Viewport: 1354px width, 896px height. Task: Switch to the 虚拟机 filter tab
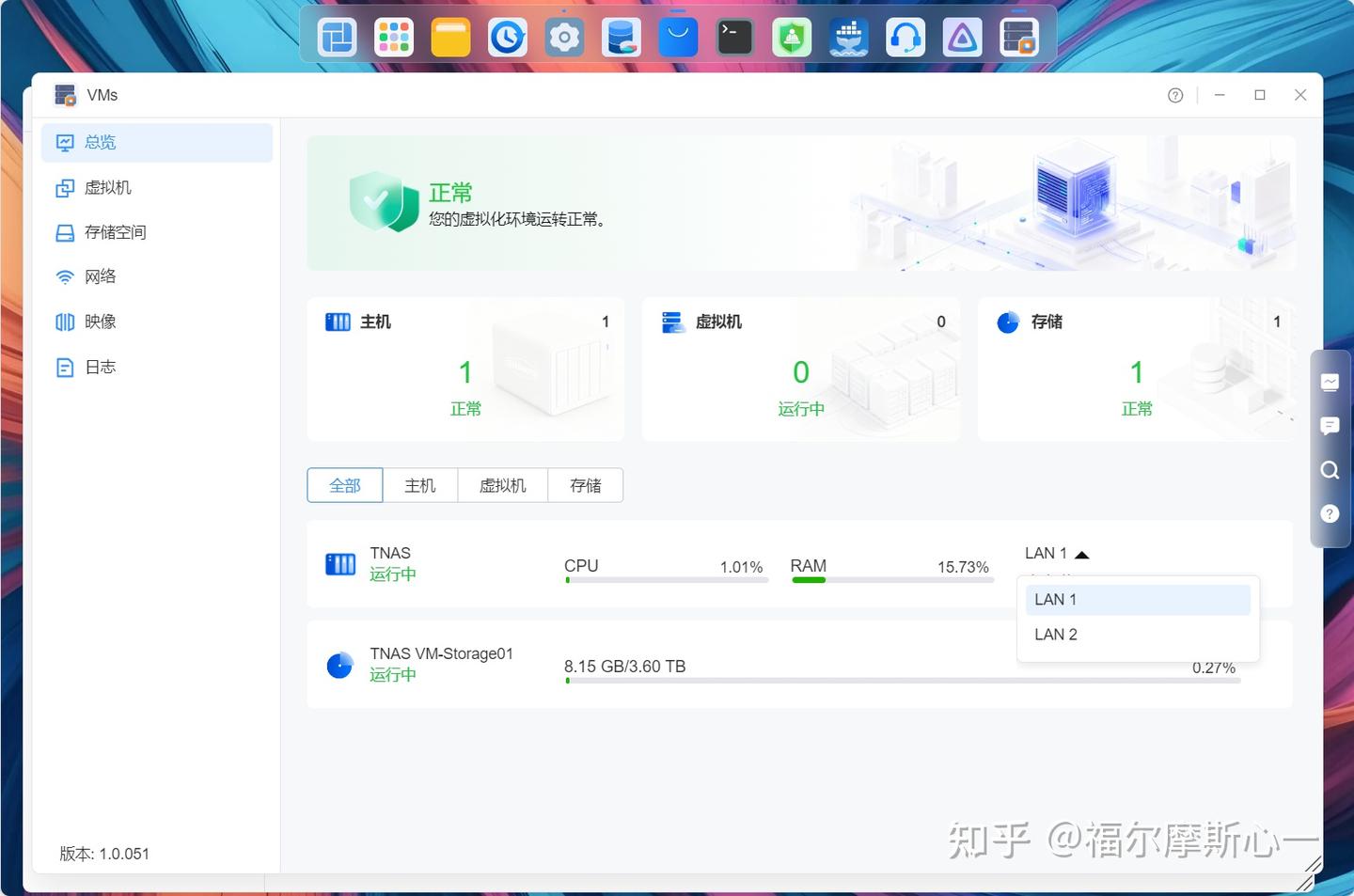tap(503, 485)
